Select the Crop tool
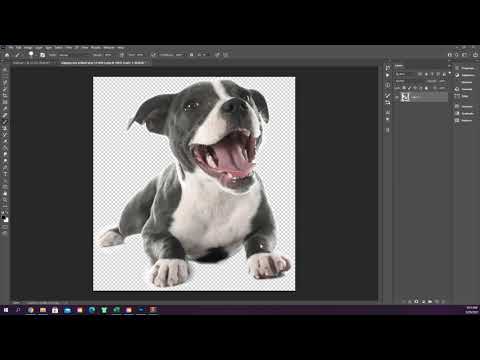Image resolution: width=480 pixels, height=360 pixels. click(5, 96)
